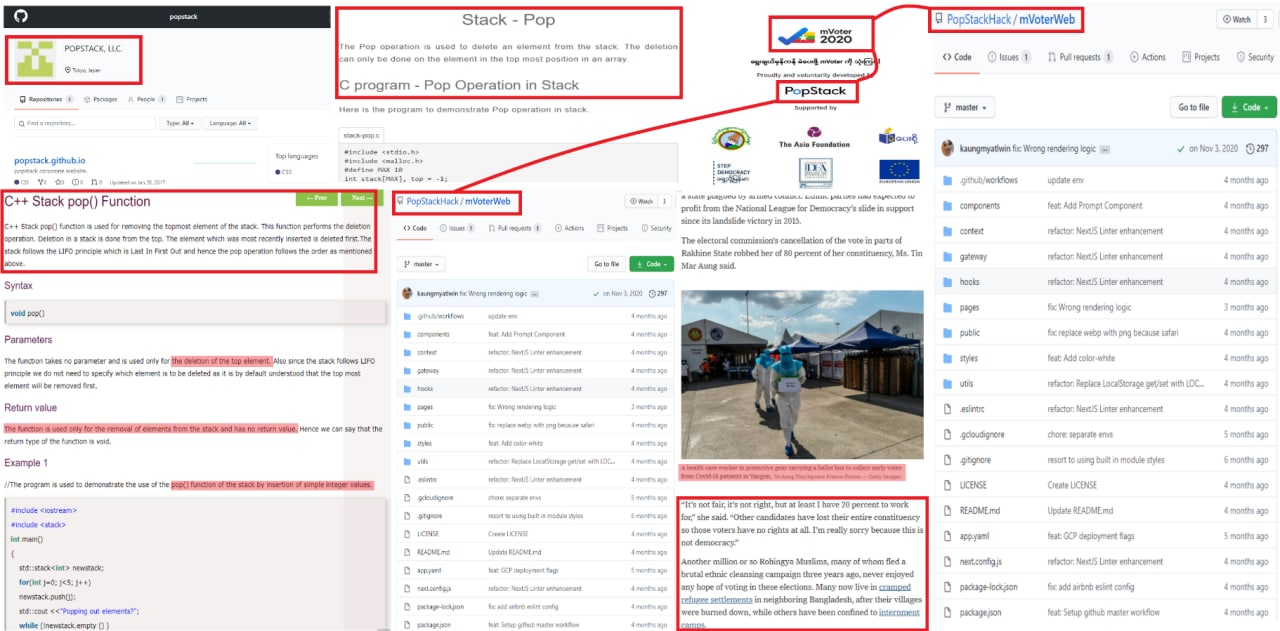Open PopStackHack owner link in smaller repo view
This screenshot has width=1280, height=631.
(x=433, y=201)
